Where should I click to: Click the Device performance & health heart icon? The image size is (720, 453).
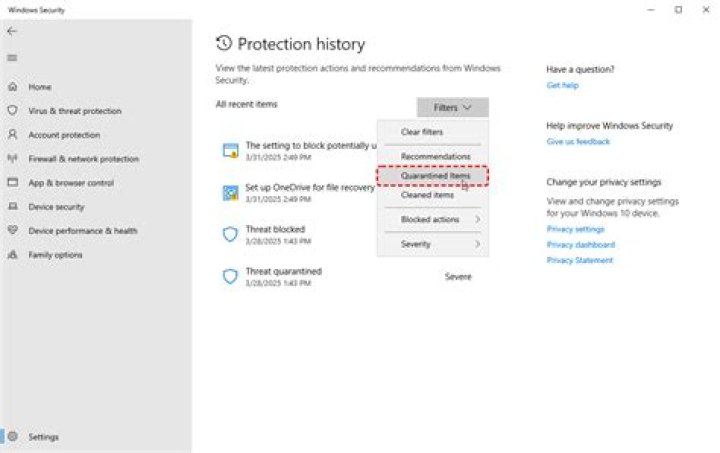point(13,230)
